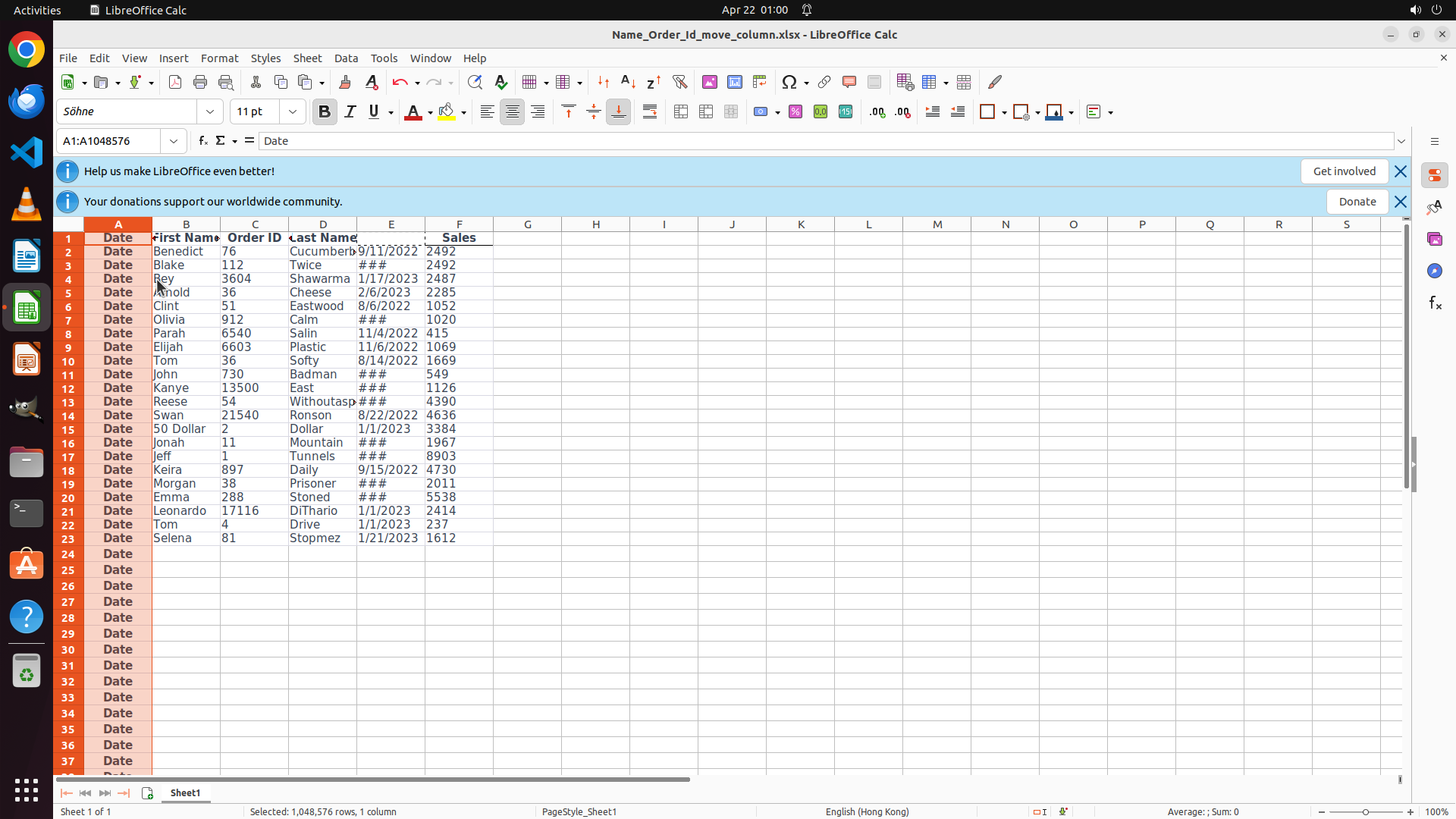The width and height of the screenshot is (1456, 819).
Task: Click the Get involved button
Action: coord(1344,171)
